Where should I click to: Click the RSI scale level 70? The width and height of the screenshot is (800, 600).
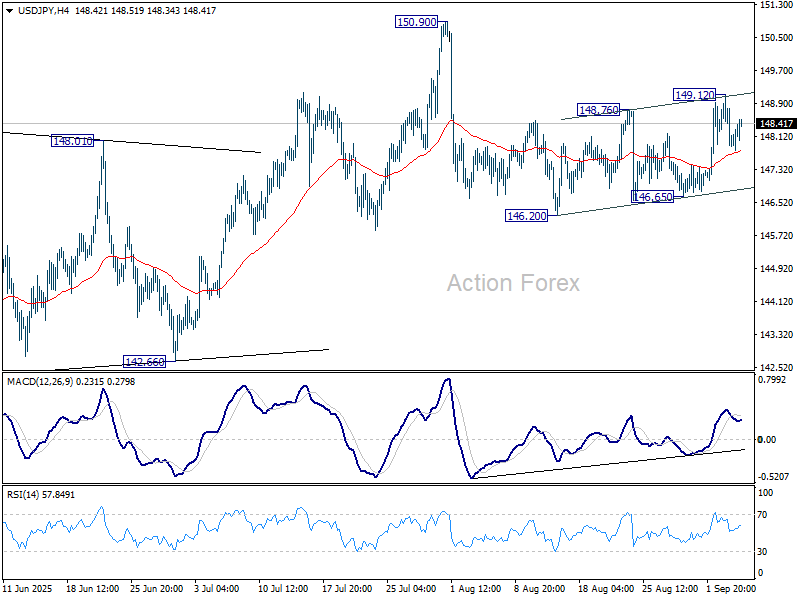pos(762,515)
